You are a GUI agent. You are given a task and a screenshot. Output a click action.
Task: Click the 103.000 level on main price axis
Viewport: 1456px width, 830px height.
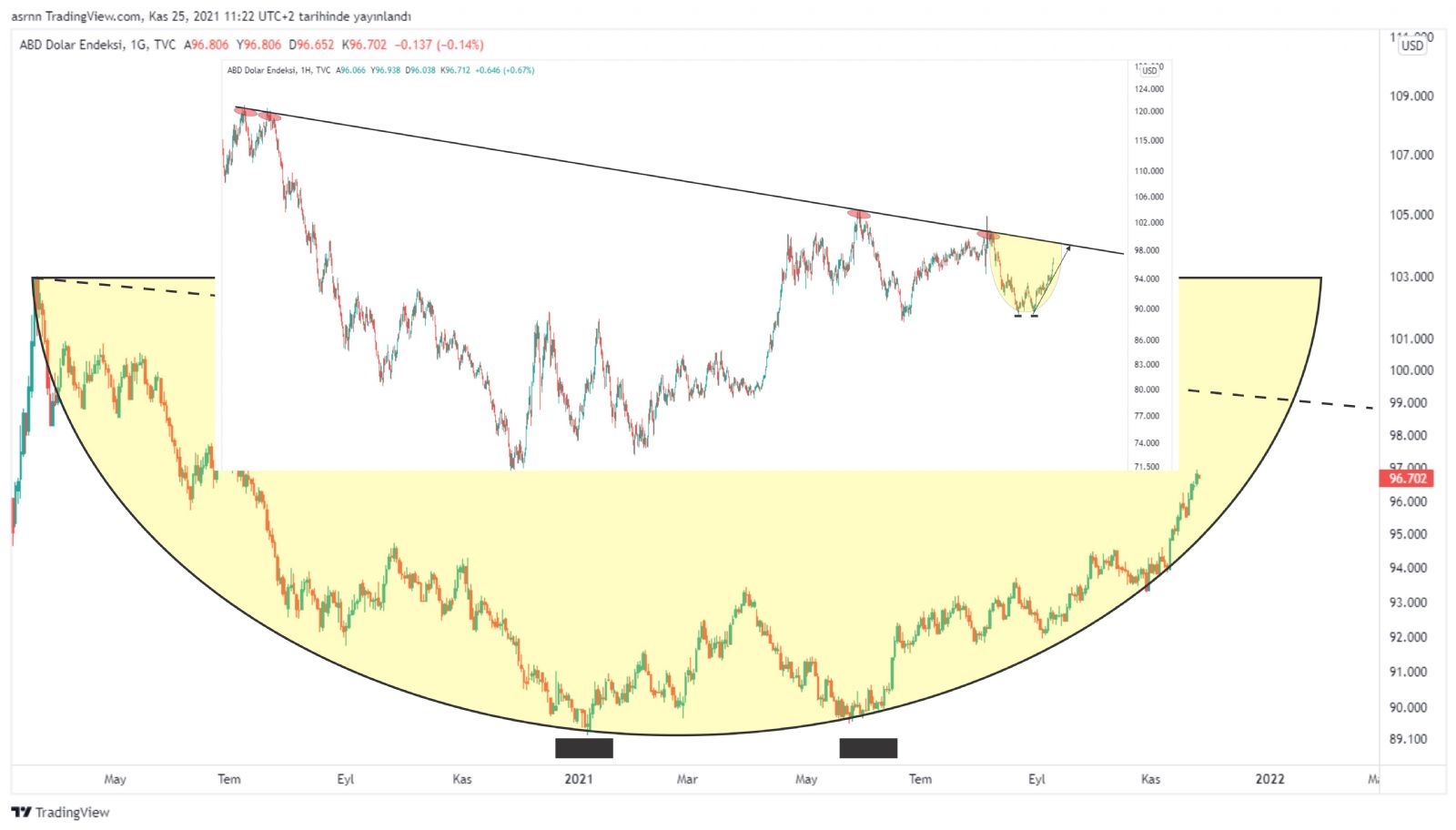pos(1410,277)
